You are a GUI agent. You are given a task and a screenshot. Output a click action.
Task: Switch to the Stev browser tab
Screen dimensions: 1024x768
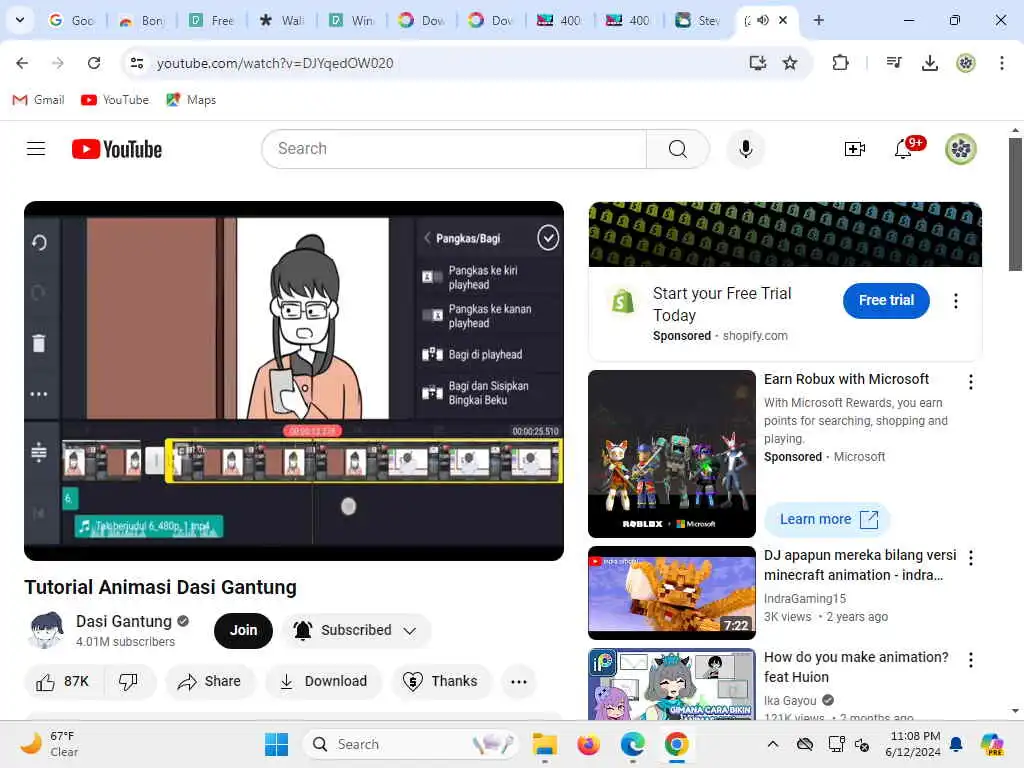click(697, 20)
